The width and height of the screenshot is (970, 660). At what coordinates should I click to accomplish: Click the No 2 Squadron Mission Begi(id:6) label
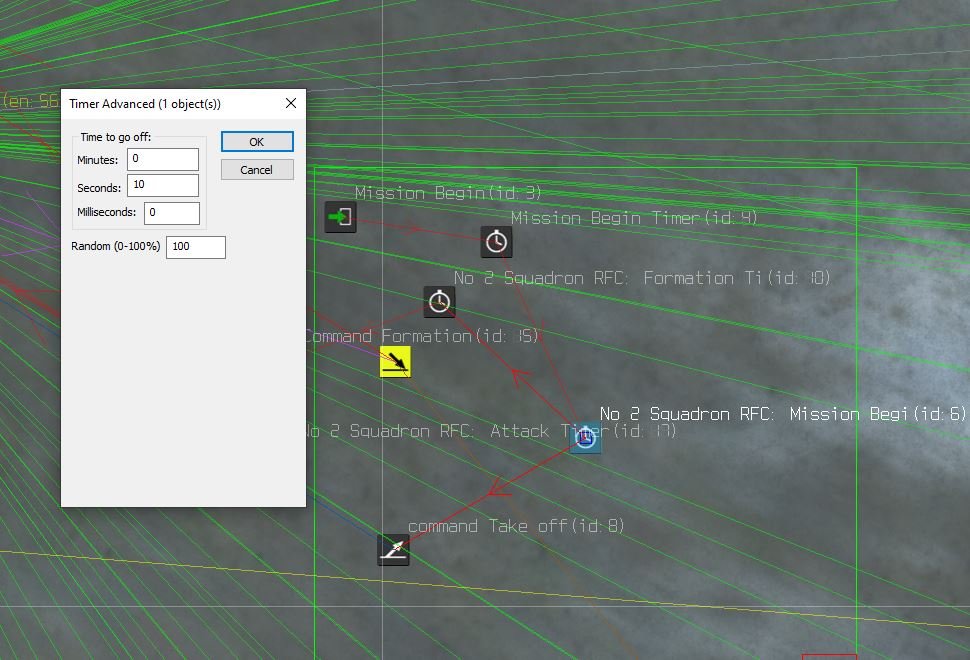[782, 413]
